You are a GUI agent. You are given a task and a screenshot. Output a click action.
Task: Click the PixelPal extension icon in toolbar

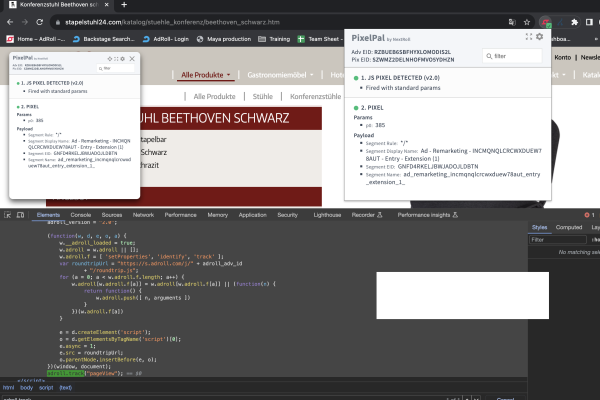click(x=543, y=20)
